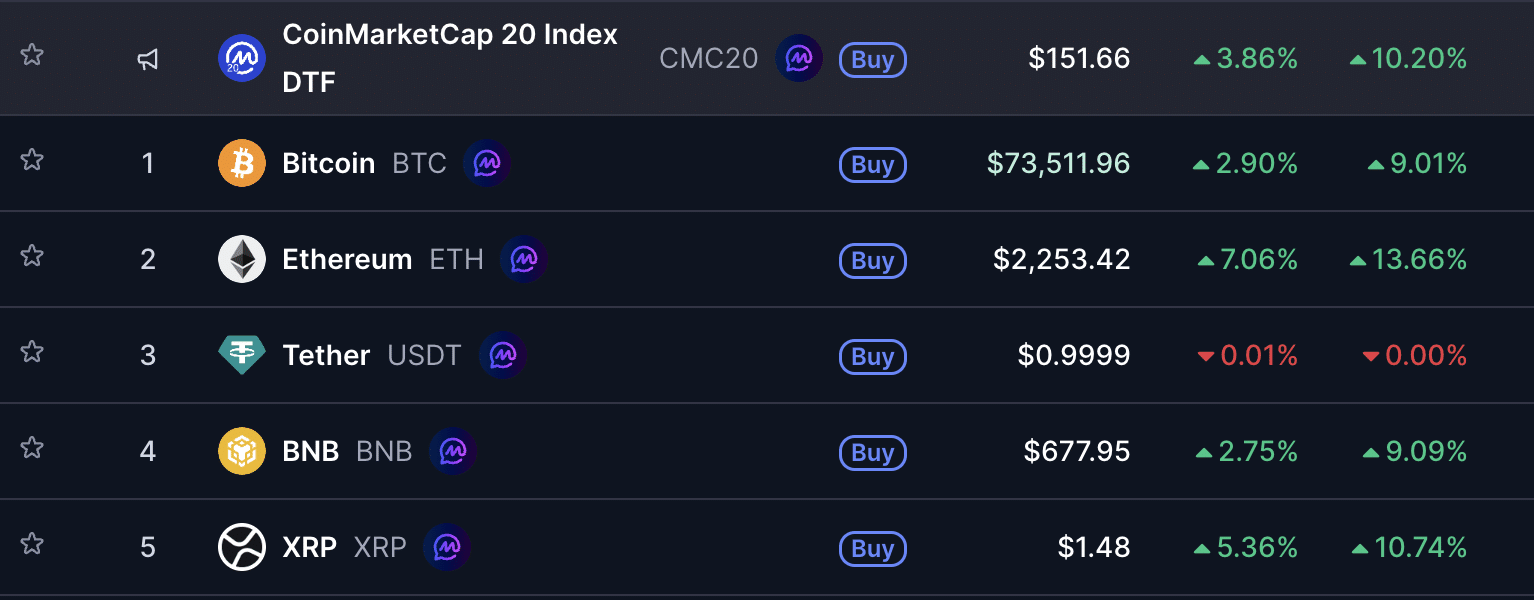Image resolution: width=1534 pixels, height=600 pixels.
Task: Click Tether price $0.9999
Action: click(x=1074, y=355)
